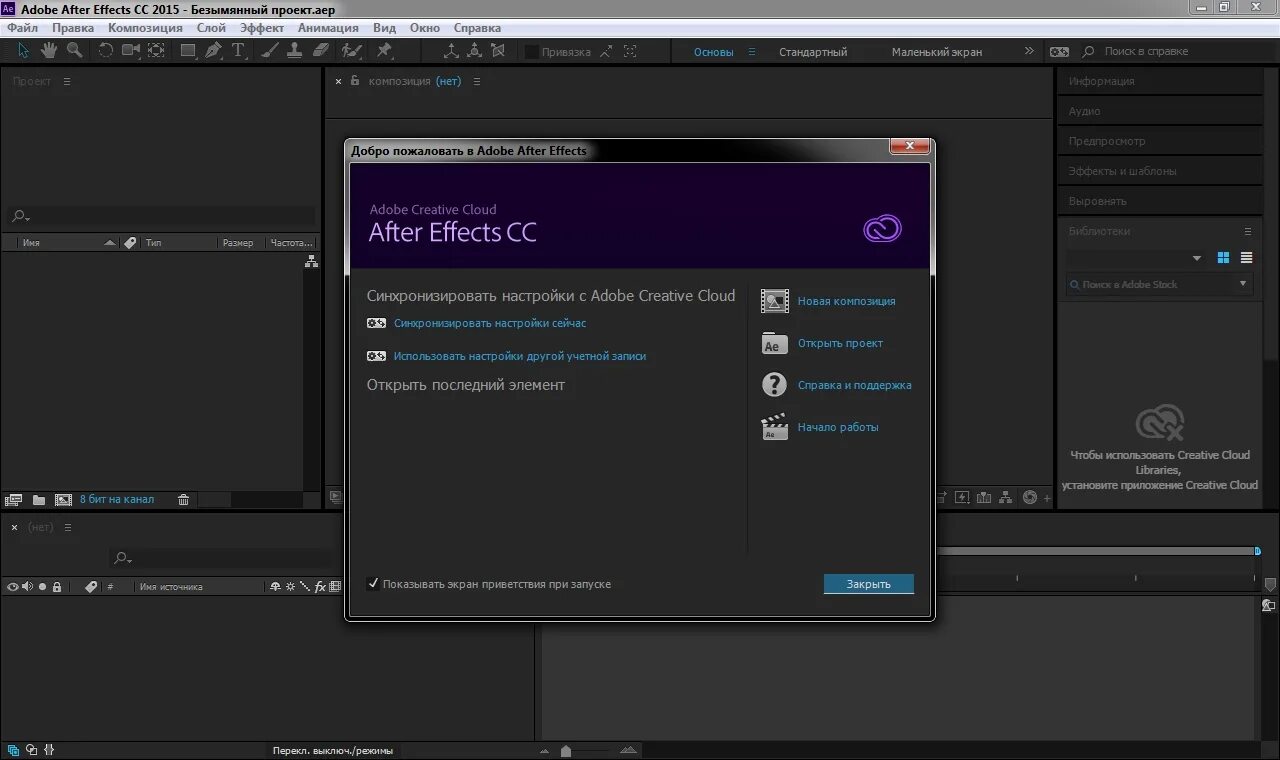The image size is (1280, 760).
Task: Toggle the audio speaker column in timeline
Action: coord(27,587)
